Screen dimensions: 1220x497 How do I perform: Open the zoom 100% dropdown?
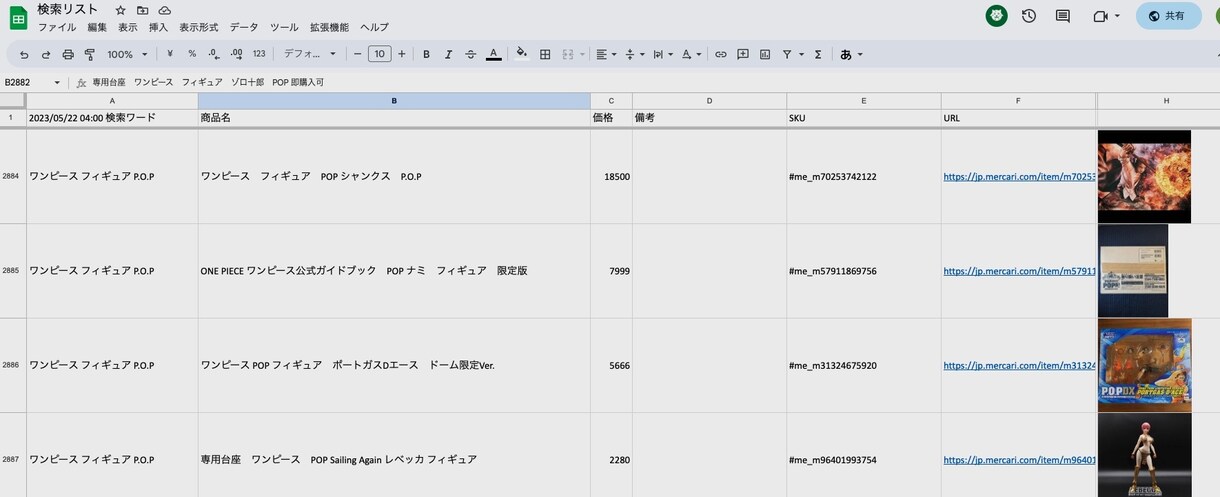[127, 54]
